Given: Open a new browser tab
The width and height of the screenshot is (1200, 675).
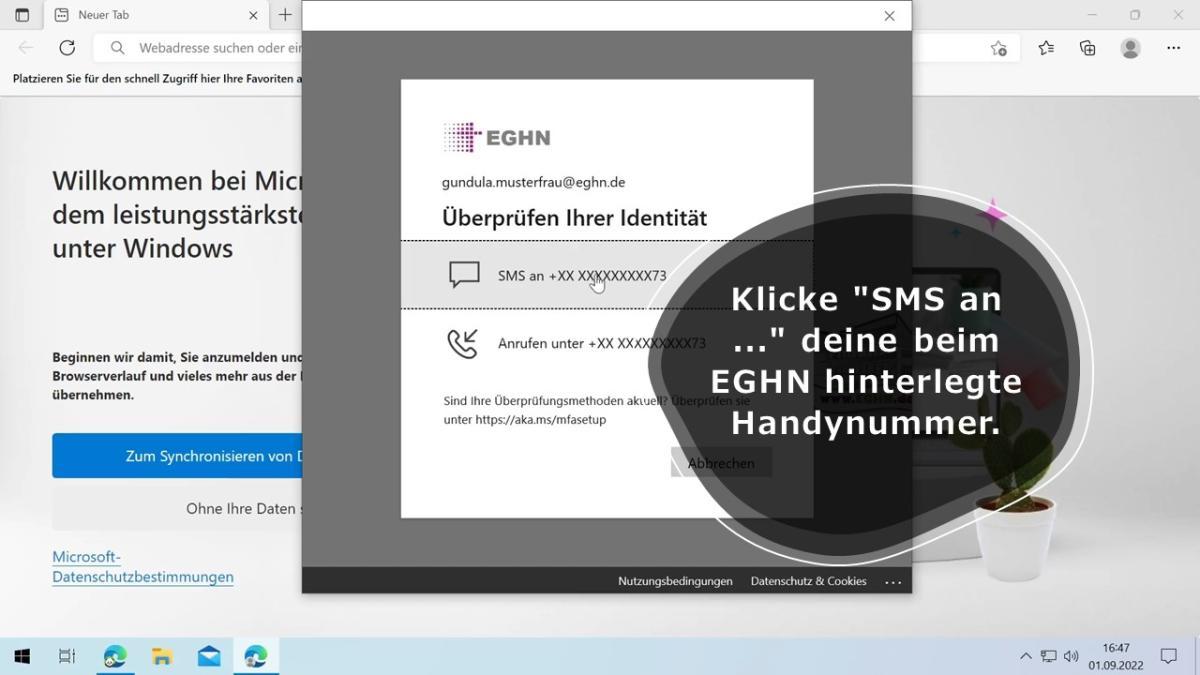Looking at the screenshot, I should point(285,15).
